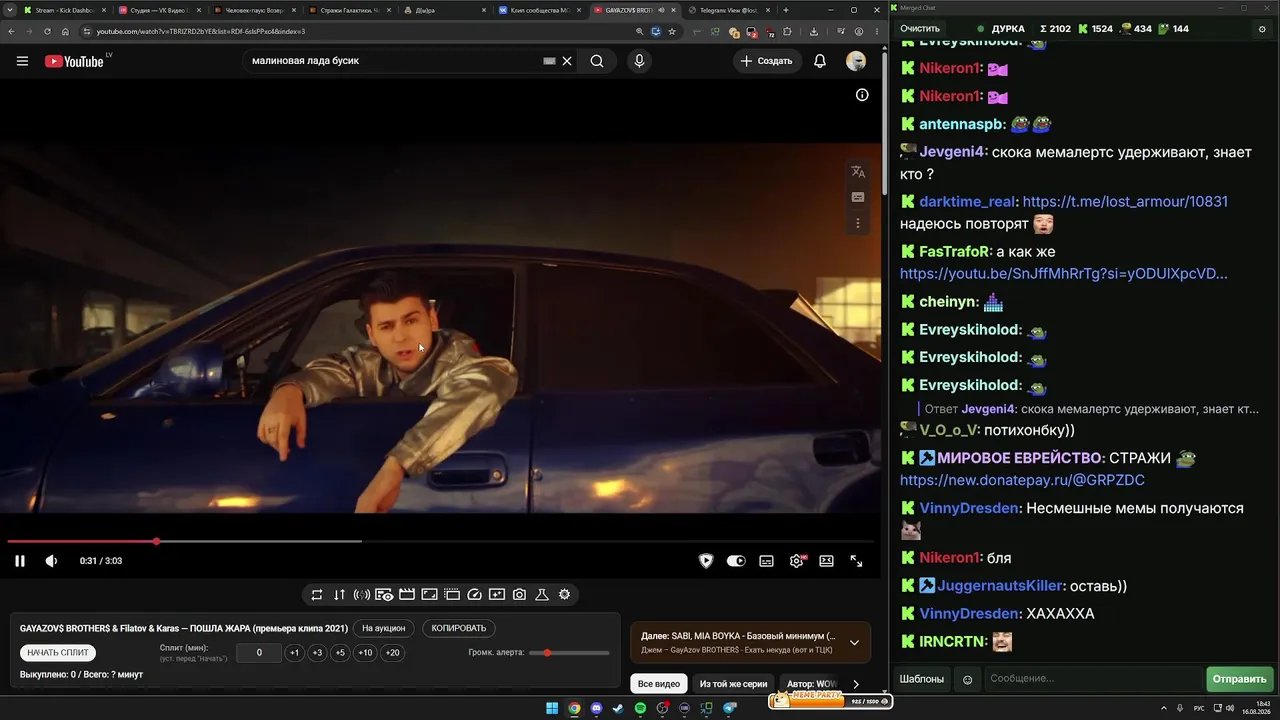Viewport: 1280px width, 720px height.
Task: Pause the playing video
Action: click(x=20, y=561)
